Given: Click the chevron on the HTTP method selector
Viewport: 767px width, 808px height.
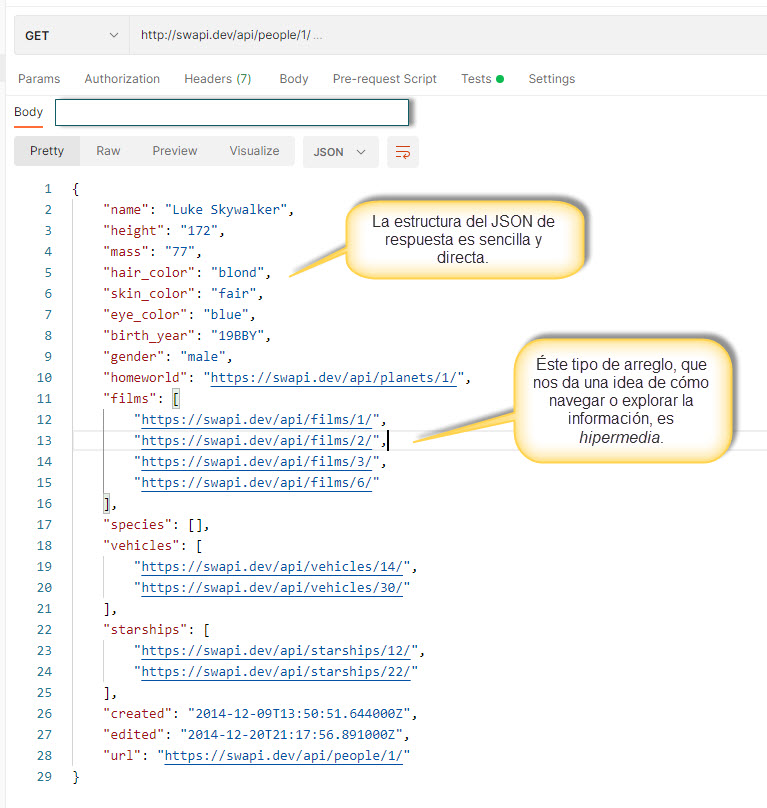Looking at the screenshot, I should 113,34.
